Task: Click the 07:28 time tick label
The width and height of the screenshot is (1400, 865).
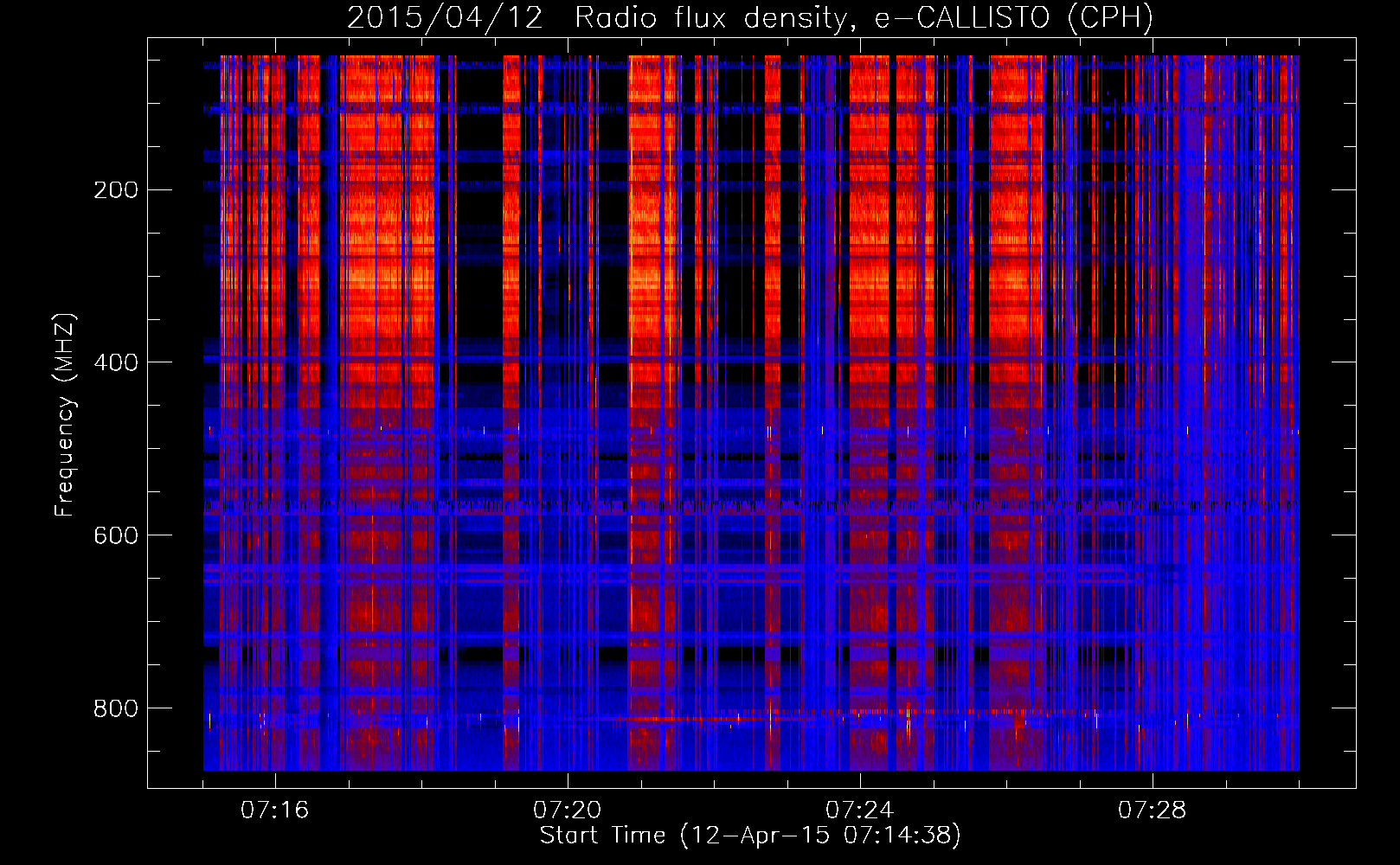Action: click(x=1153, y=811)
